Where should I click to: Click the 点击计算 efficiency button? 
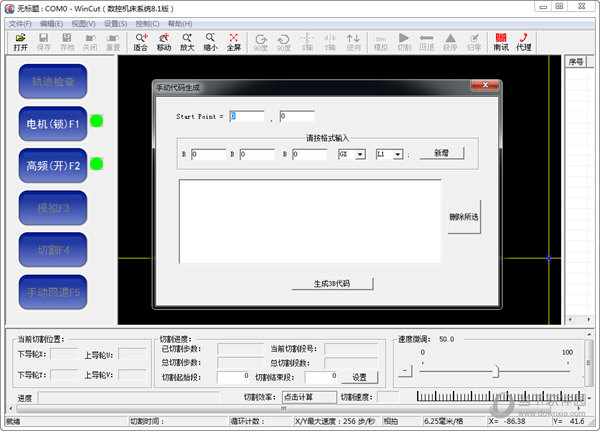coord(309,397)
